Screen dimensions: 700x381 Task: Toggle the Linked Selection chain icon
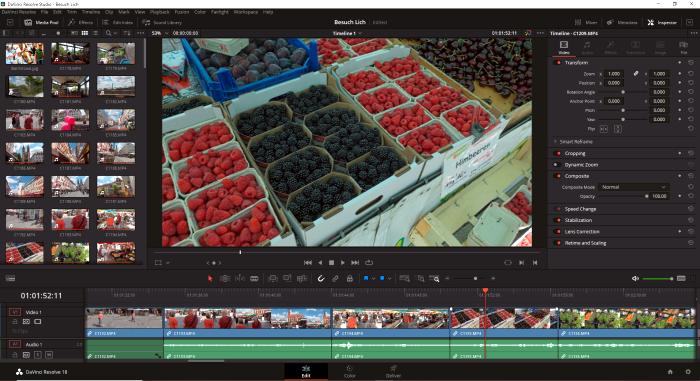point(335,278)
